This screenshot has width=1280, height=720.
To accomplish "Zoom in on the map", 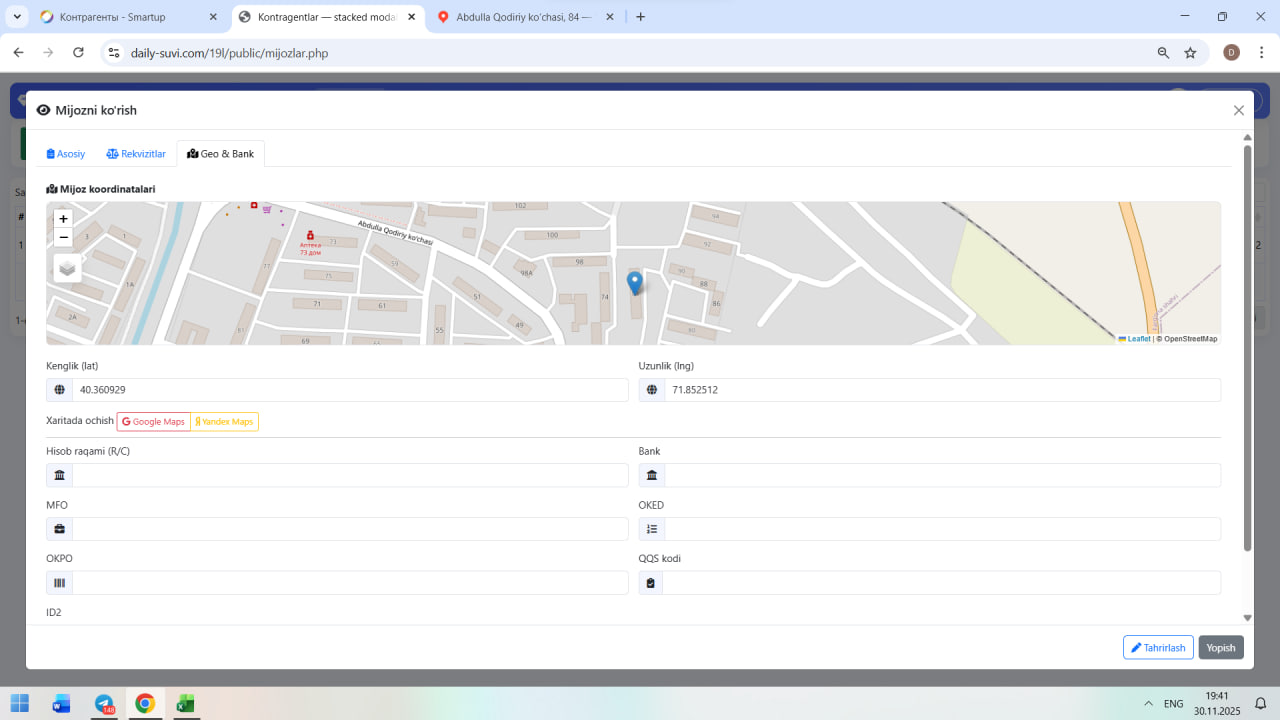I will tap(64, 219).
